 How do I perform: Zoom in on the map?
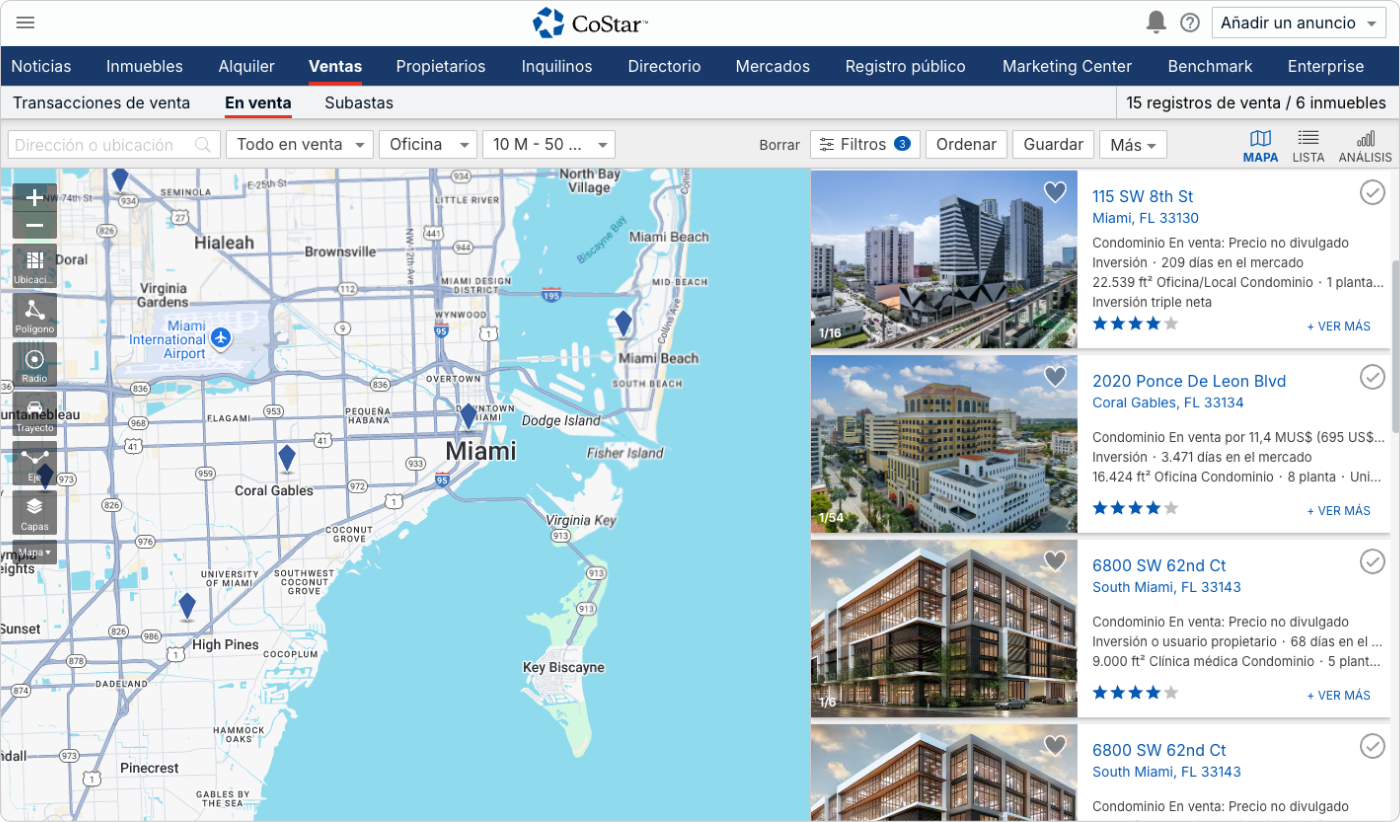pos(34,197)
